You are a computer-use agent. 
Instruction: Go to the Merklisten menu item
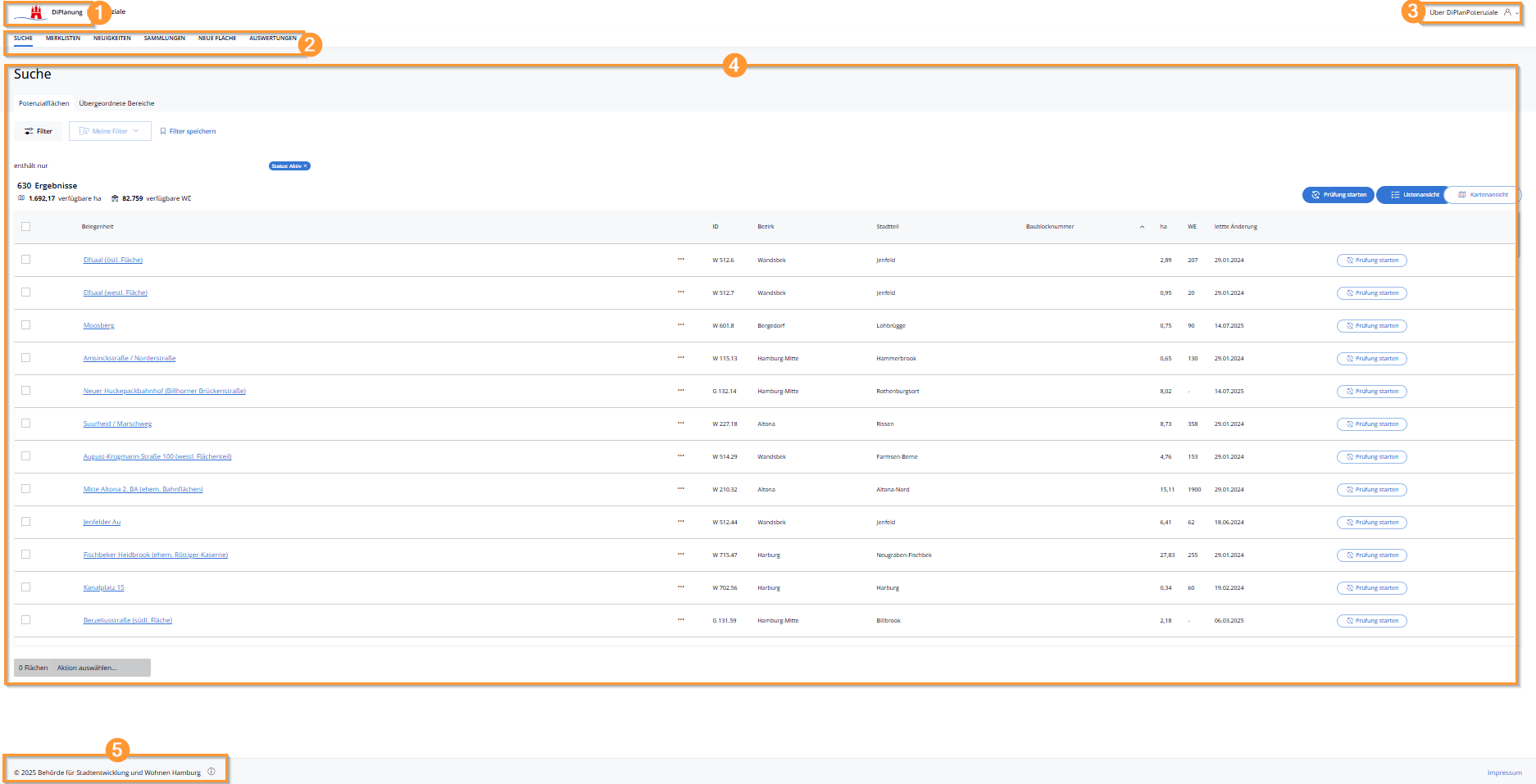coord(63,39)
